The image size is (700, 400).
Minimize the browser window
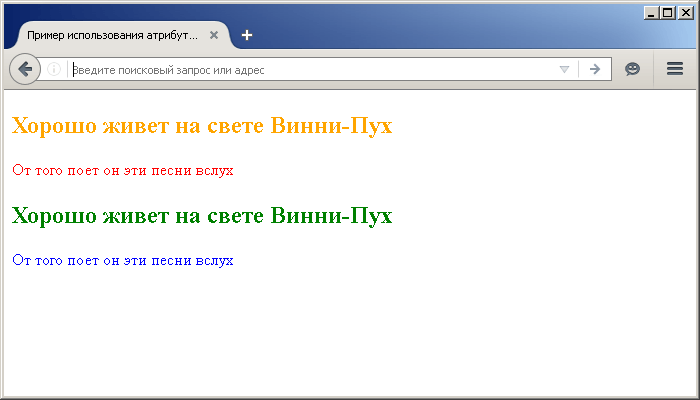pyautogui.click(x=651, y=13)
